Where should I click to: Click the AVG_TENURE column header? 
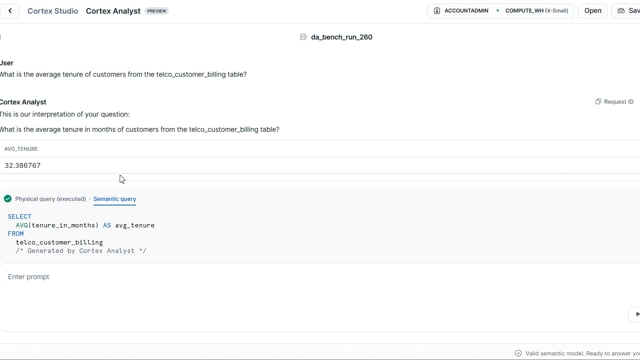tap(21, 149)
